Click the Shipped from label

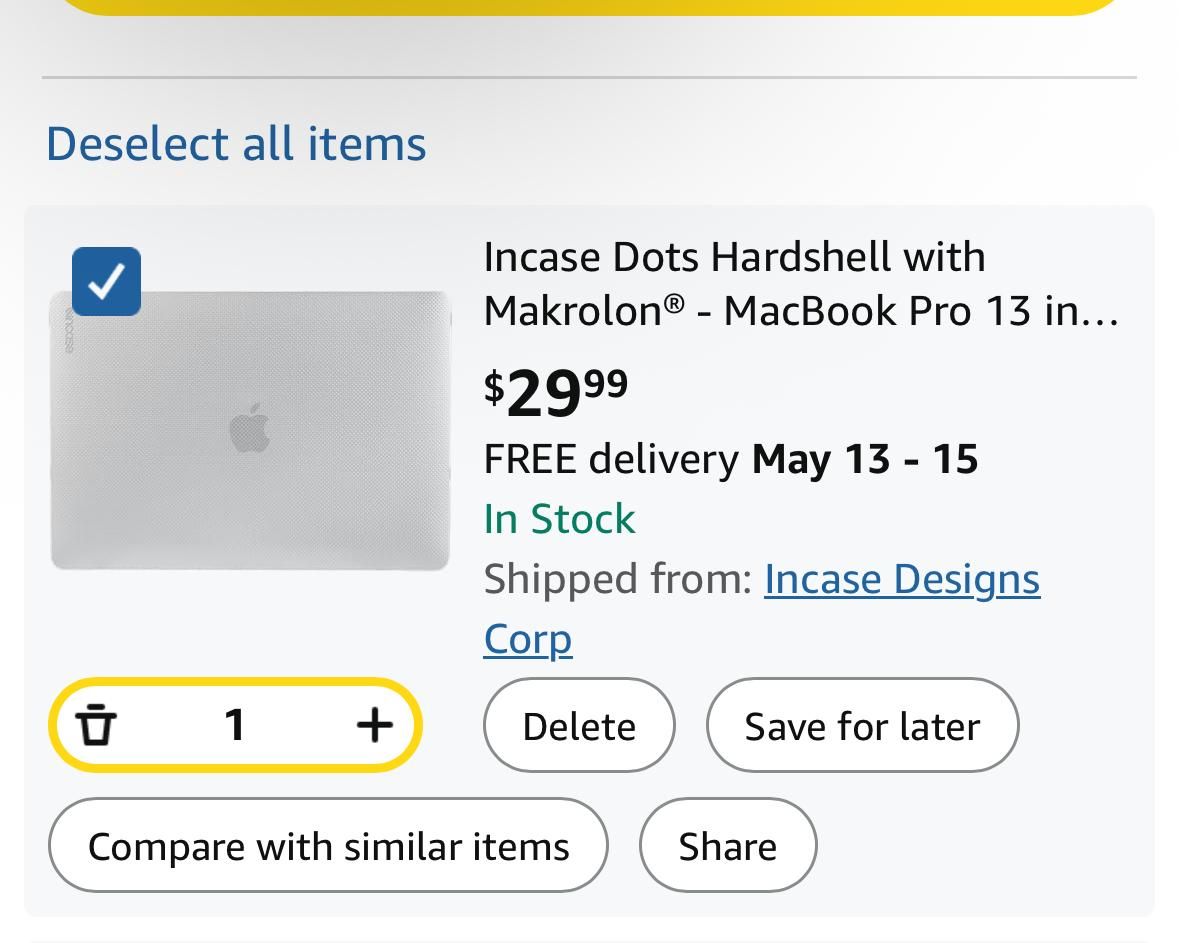[618, 579]
